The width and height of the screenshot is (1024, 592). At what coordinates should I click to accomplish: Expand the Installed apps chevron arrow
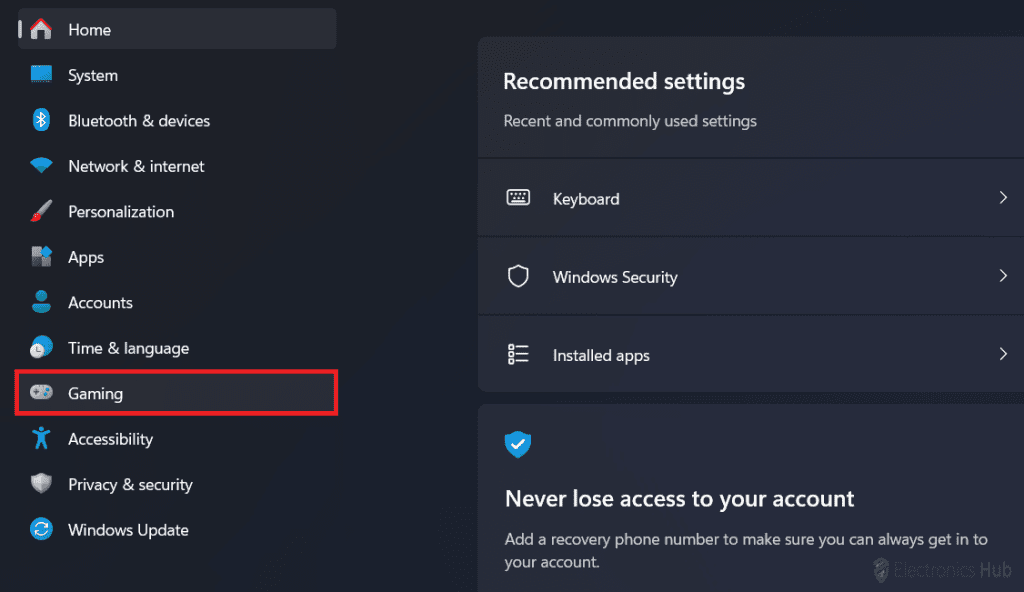(1002, 354)
